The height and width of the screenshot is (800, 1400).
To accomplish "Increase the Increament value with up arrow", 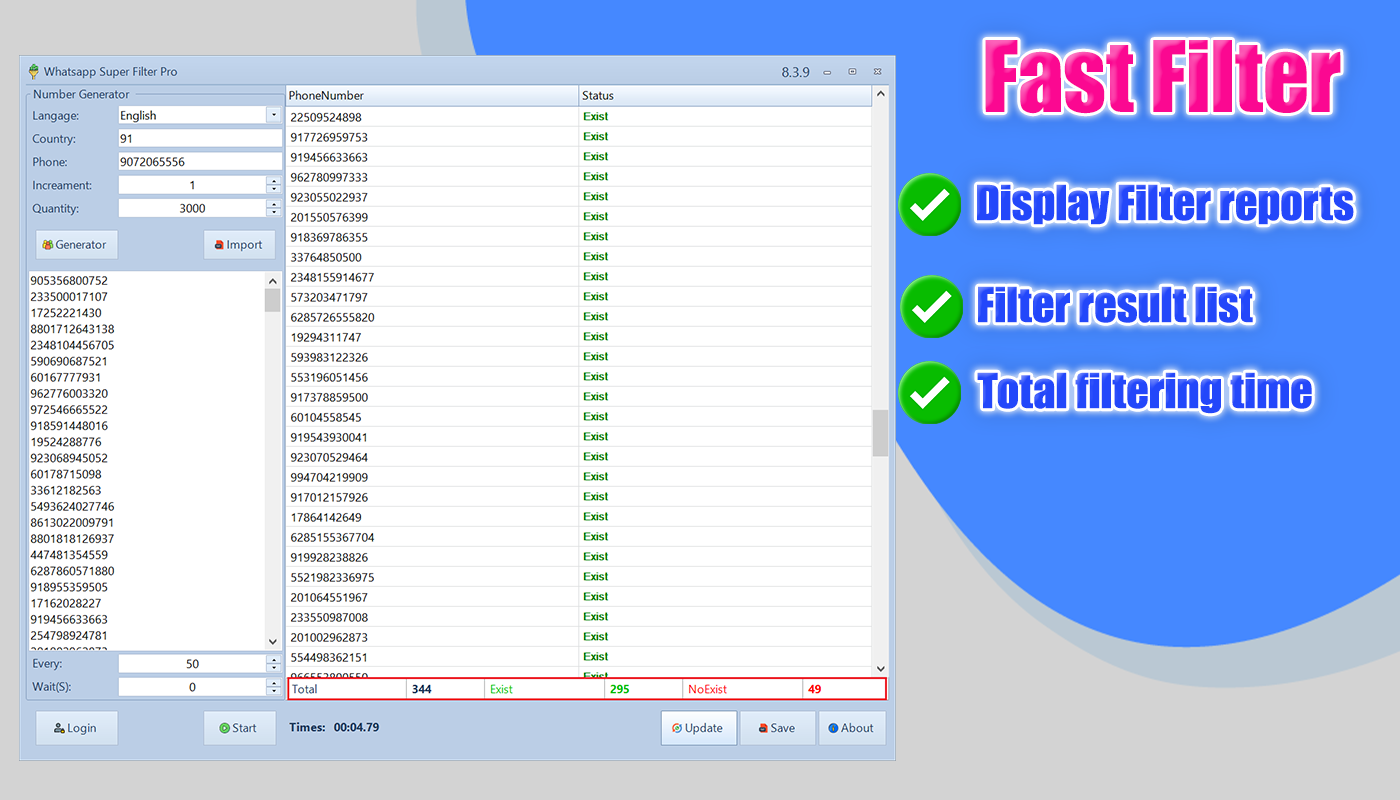I will (x=274, y=181).
